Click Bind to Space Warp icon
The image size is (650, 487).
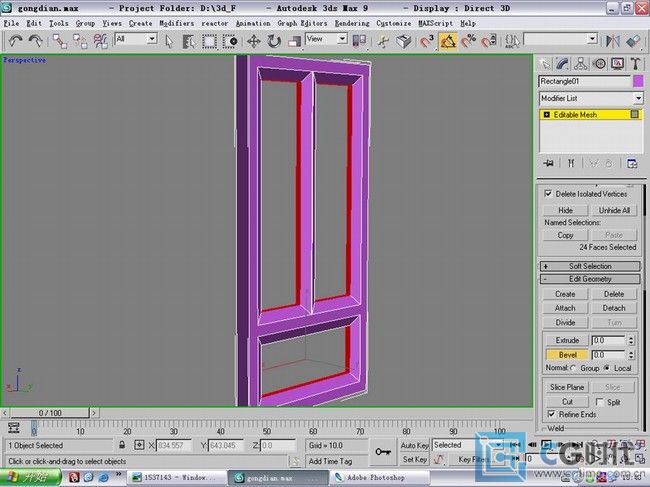click(x=100, y=41)
